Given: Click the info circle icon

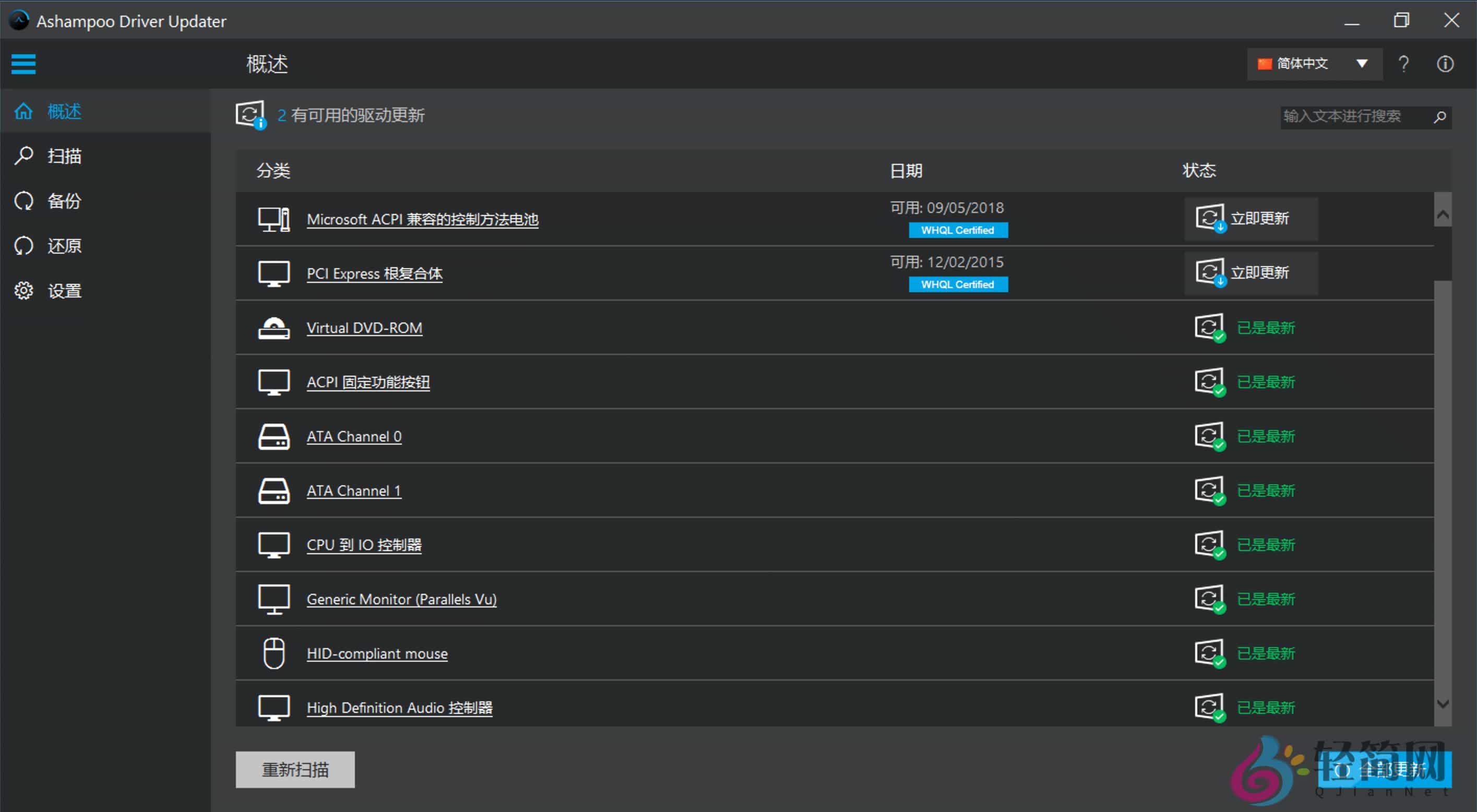Looking at the screenshot, I should pos(1445,64).
